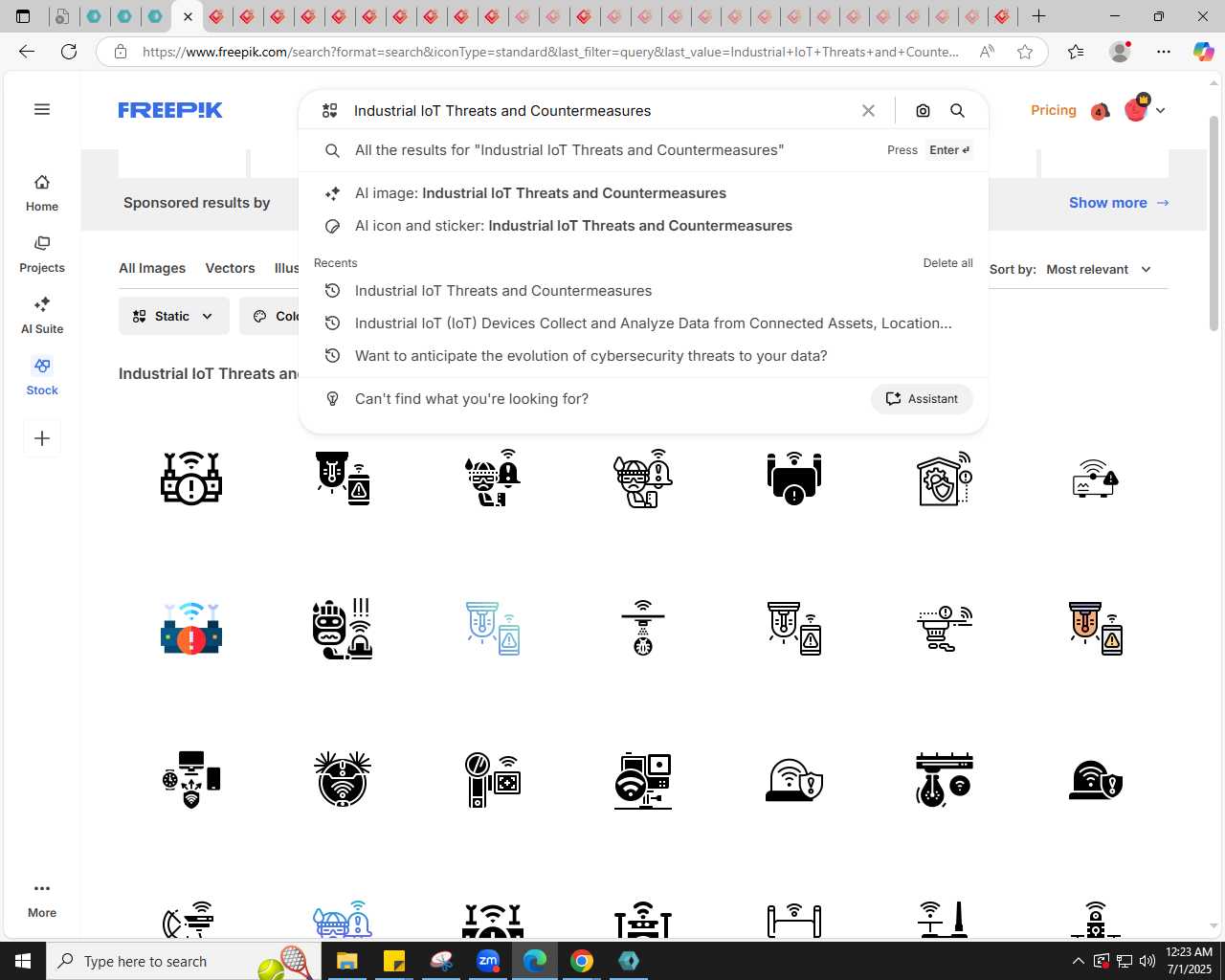This screenshot has width=1225, height=980.
Task: Open the Pricing link
Action: [x=1054, y=111]
